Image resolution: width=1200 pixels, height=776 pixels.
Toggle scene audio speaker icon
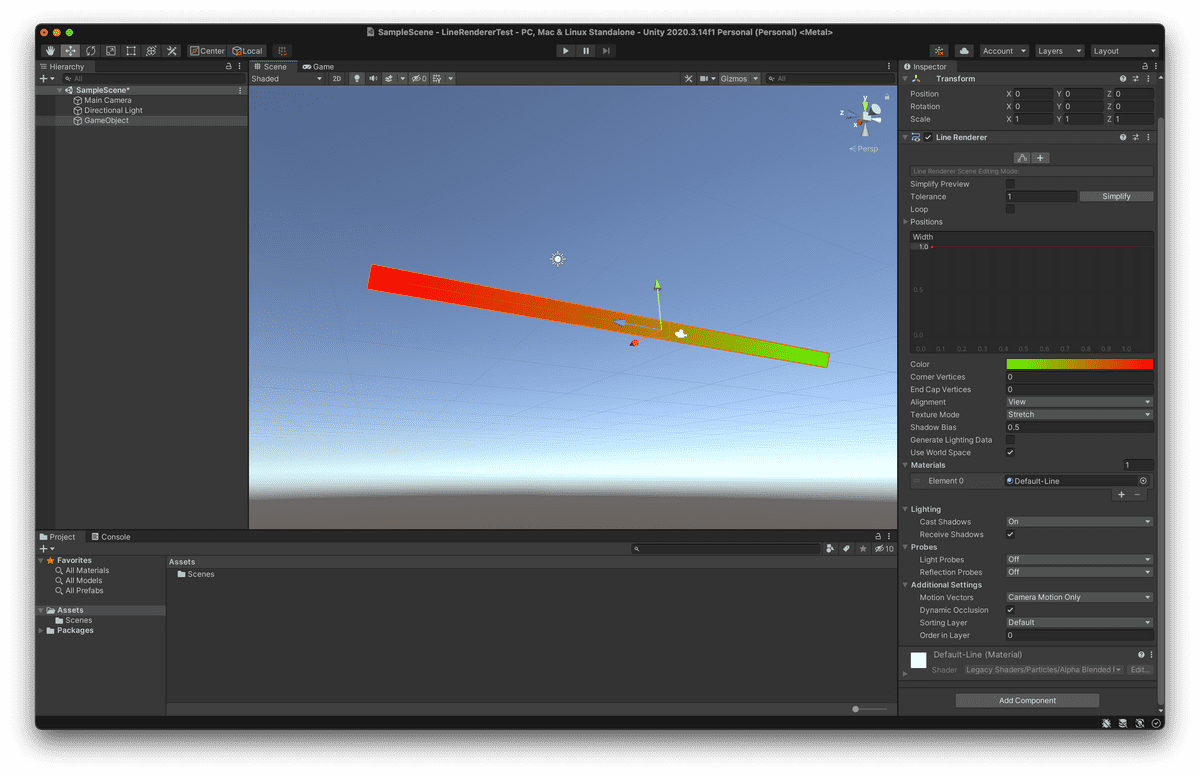coord(373,79)
